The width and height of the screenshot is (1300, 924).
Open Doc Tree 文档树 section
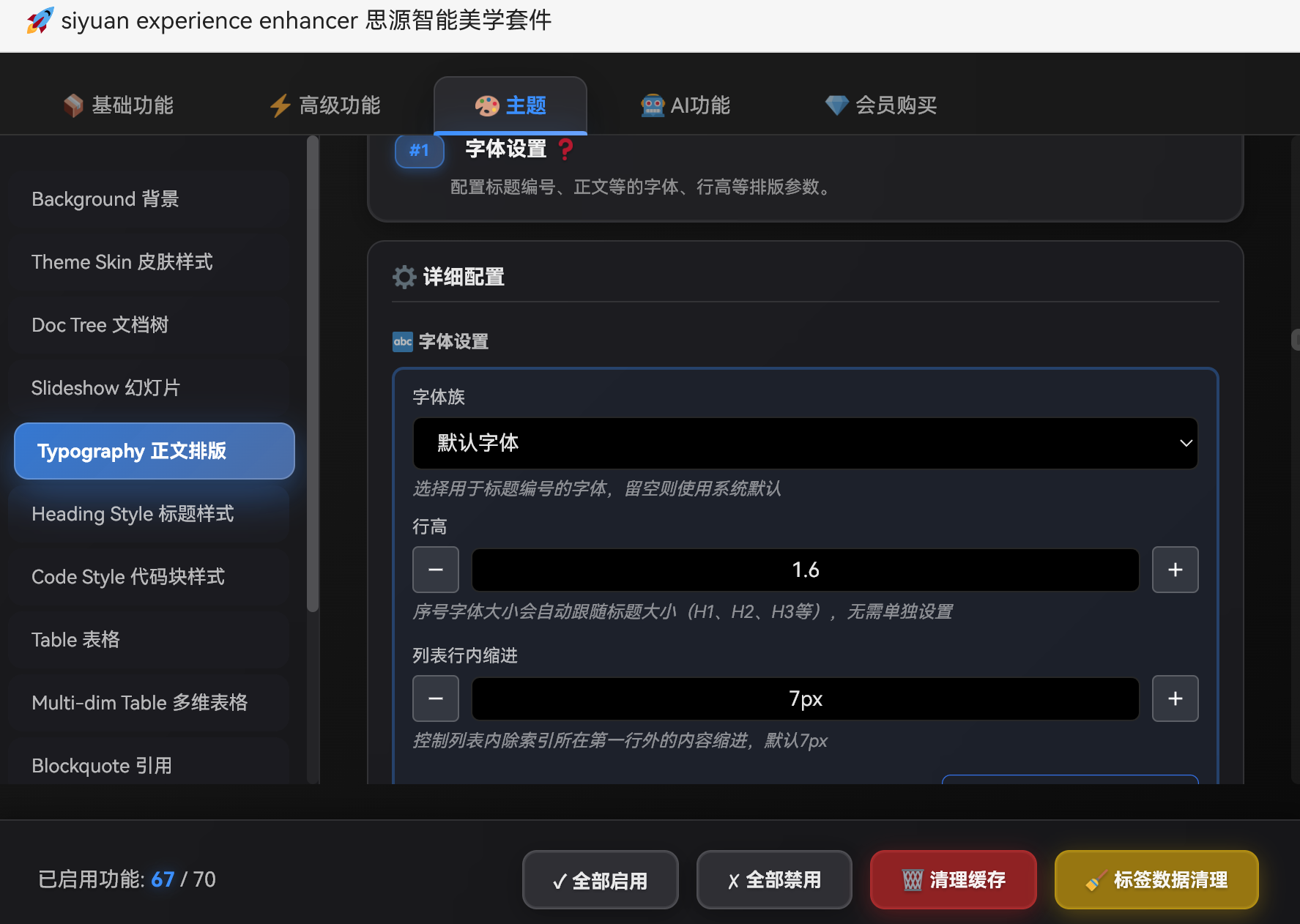tap(149, 325)
